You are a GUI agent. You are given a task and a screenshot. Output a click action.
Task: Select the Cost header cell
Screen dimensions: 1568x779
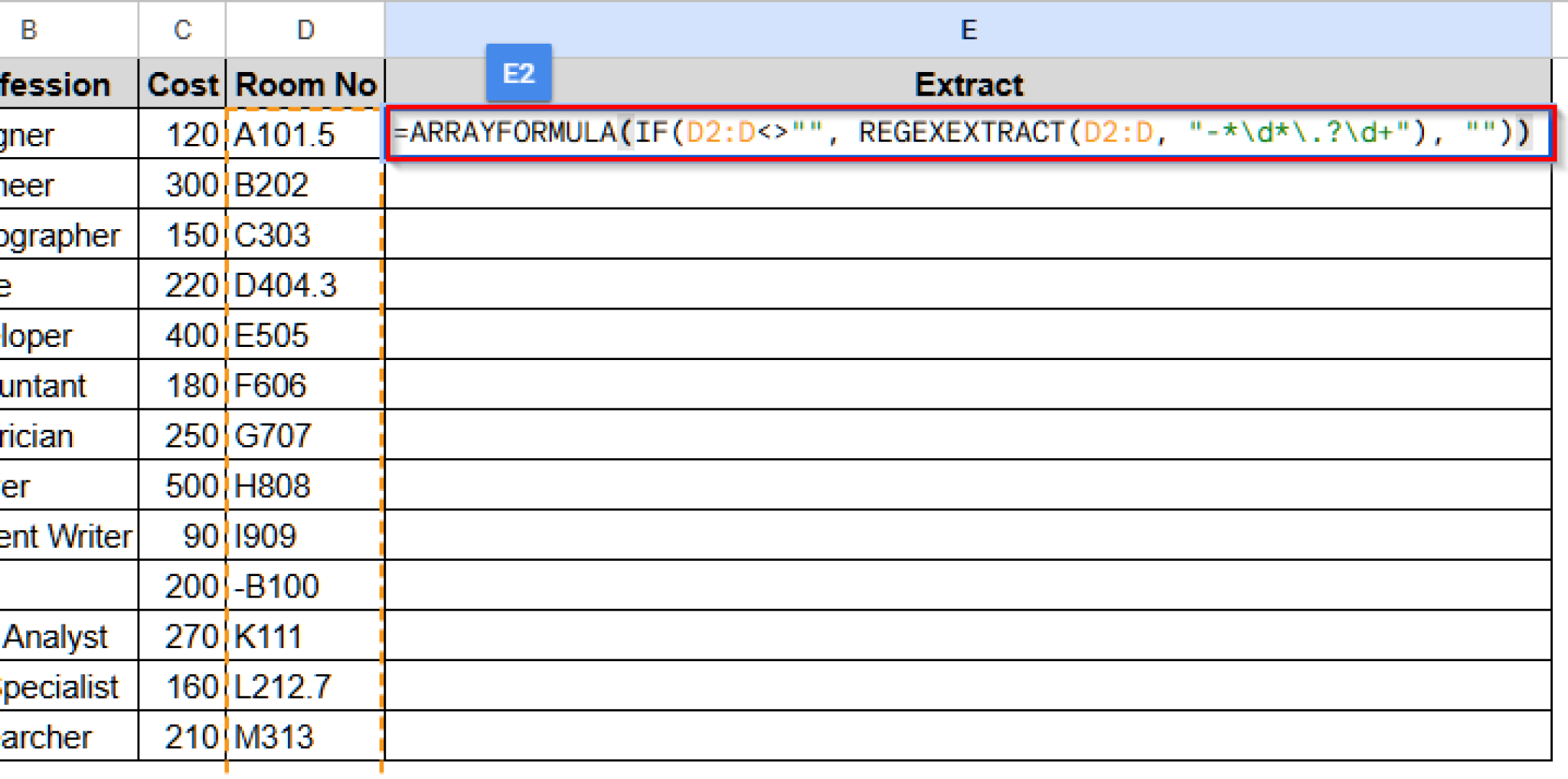click(x=183, y=84)
